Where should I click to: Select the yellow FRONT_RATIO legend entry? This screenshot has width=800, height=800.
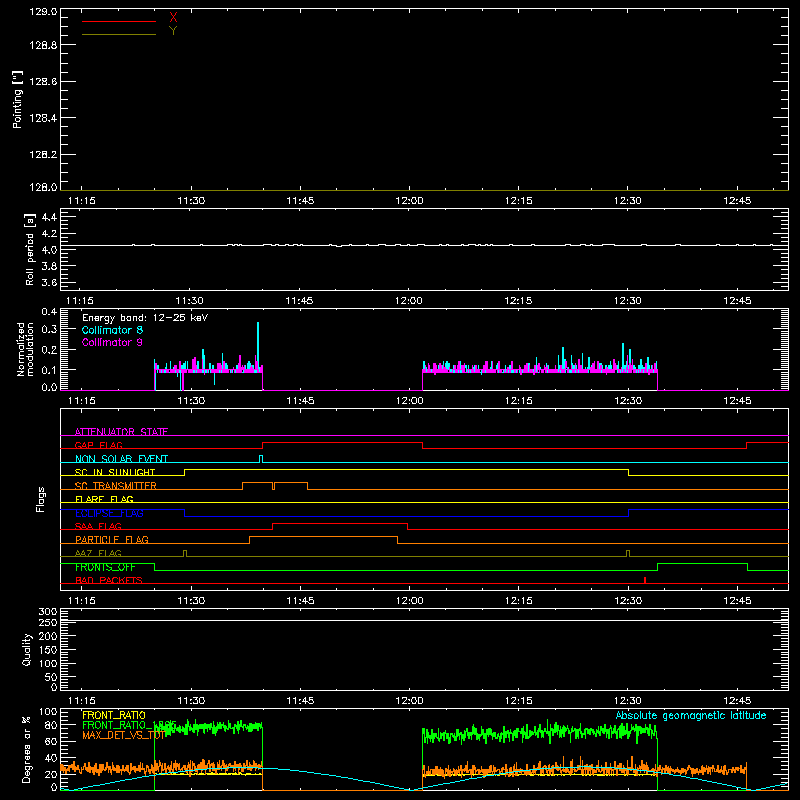(114, 715)
